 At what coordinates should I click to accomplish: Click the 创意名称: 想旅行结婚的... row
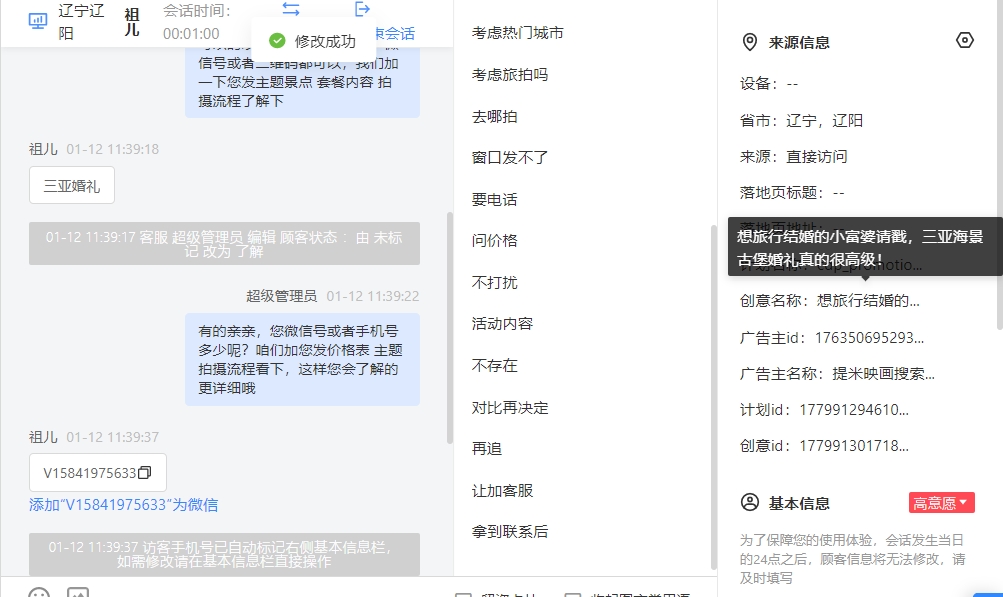click(x=830, y=301)
